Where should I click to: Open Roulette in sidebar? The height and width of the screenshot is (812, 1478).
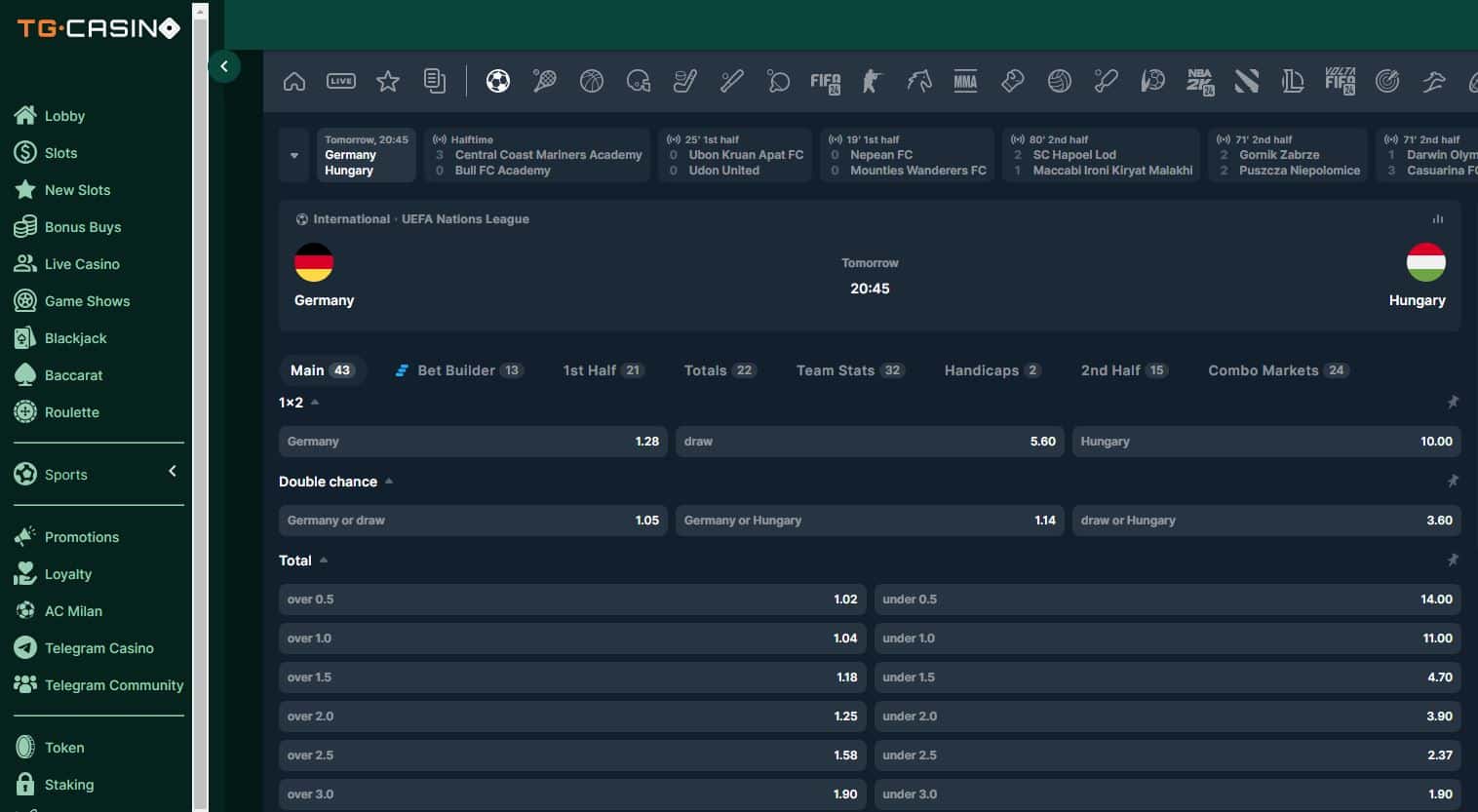71,412
